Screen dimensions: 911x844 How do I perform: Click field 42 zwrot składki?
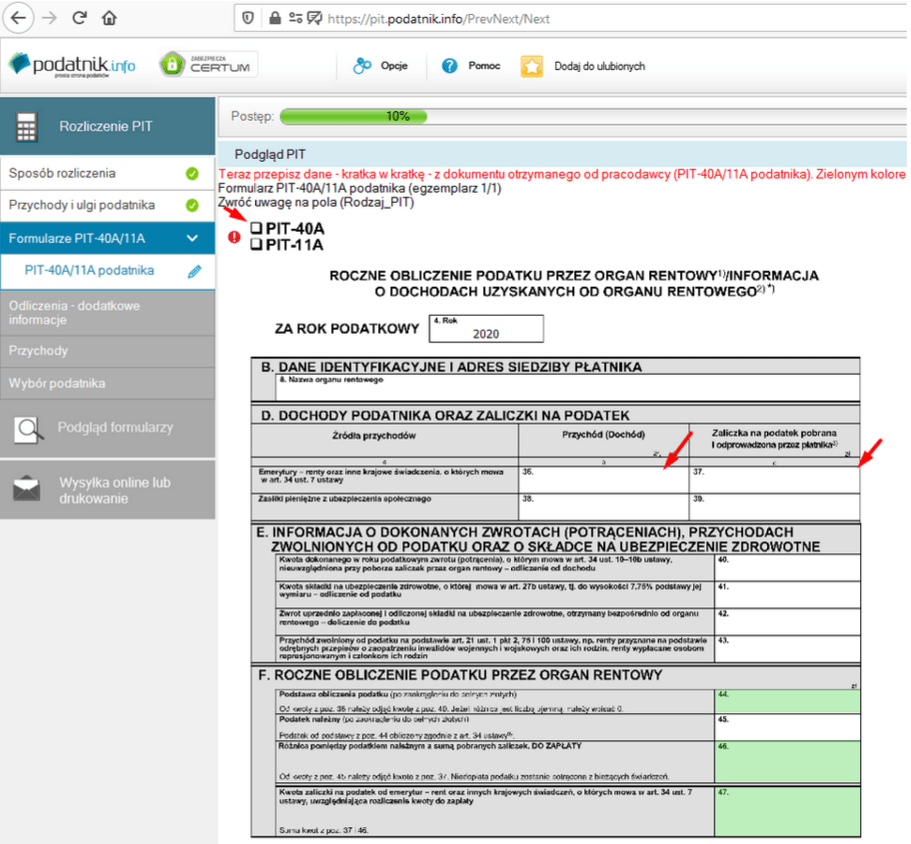[787, 622]
